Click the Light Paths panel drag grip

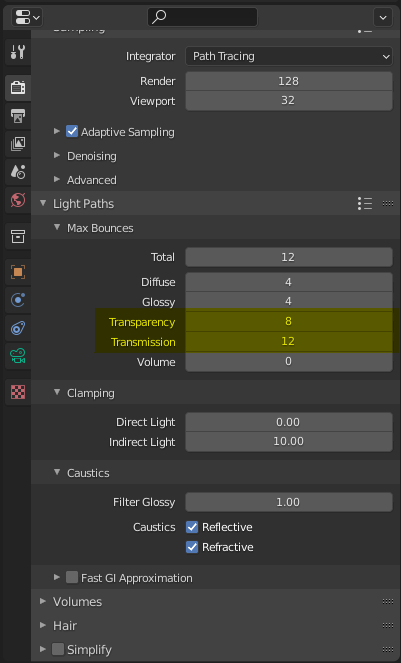pyautogui.click(x=388, y=203)
